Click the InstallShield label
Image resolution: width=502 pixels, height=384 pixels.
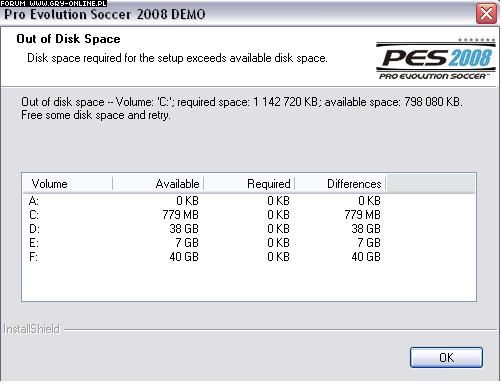31,329
